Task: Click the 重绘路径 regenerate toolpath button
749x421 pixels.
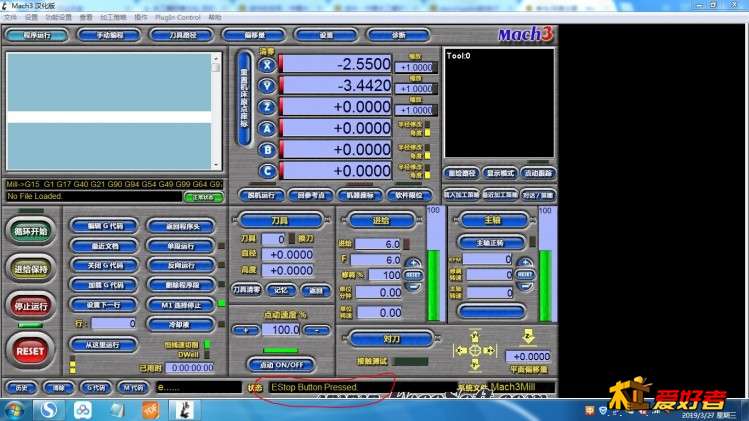Action: [x=461, y=173]
